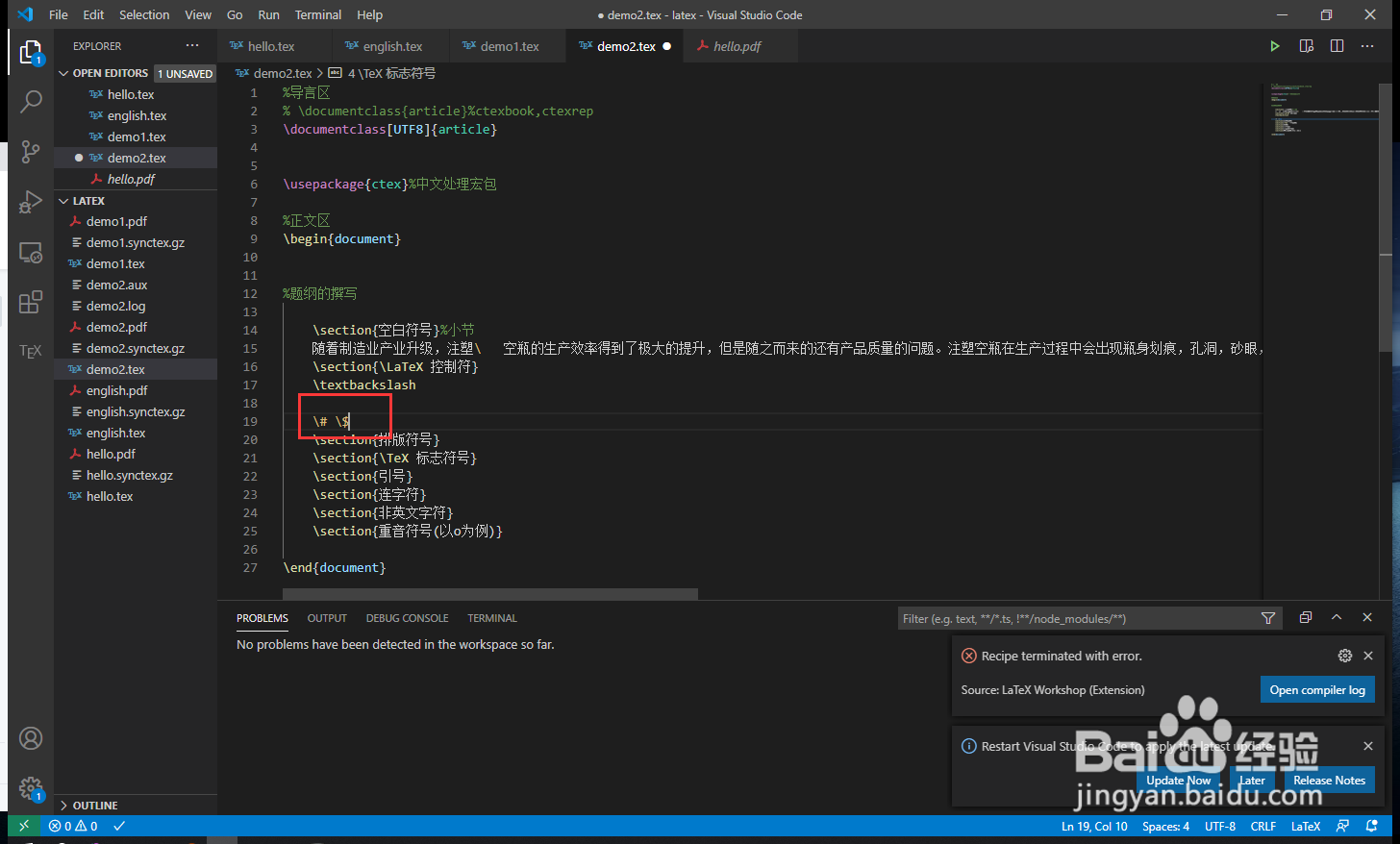The image size is (1400, 844).
Task: Open the Search view icon
Action: [x=31, y=101]
